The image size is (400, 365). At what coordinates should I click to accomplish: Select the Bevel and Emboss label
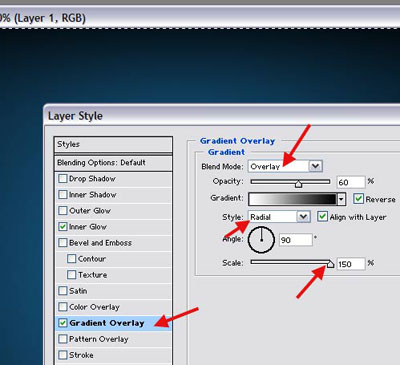(x=100, y=243)
